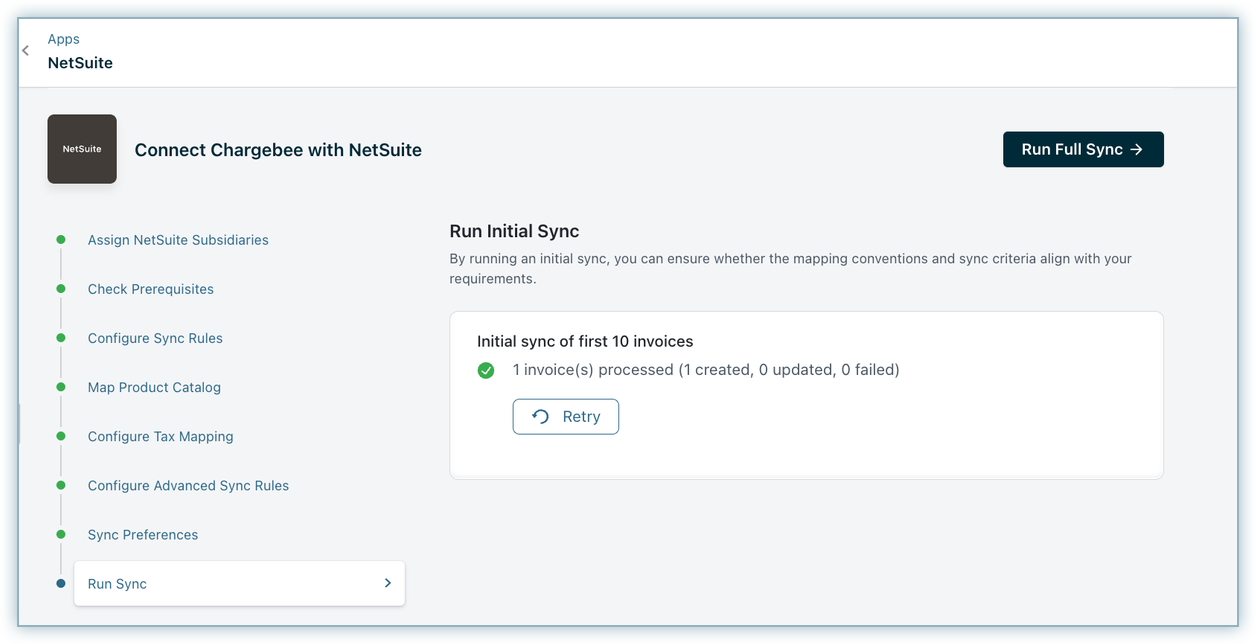The width and height of the screenshot is (1256, 644).
Task: Click the Retry button
Action: tap(565, 417)
